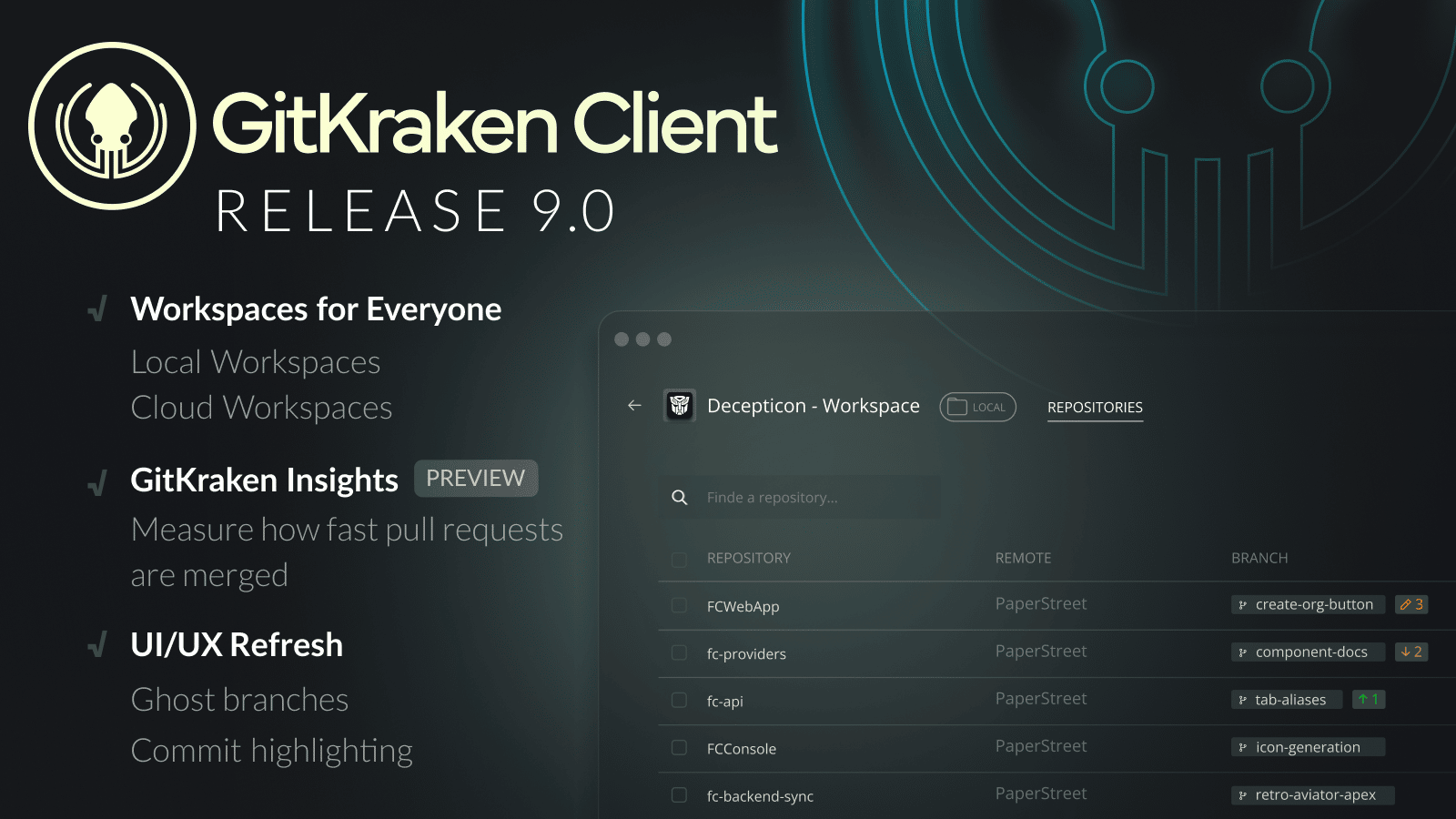Click the Ghost branches text
Image resolution: width=1456 pixels, height=819 pixels.
coord(239,700)
